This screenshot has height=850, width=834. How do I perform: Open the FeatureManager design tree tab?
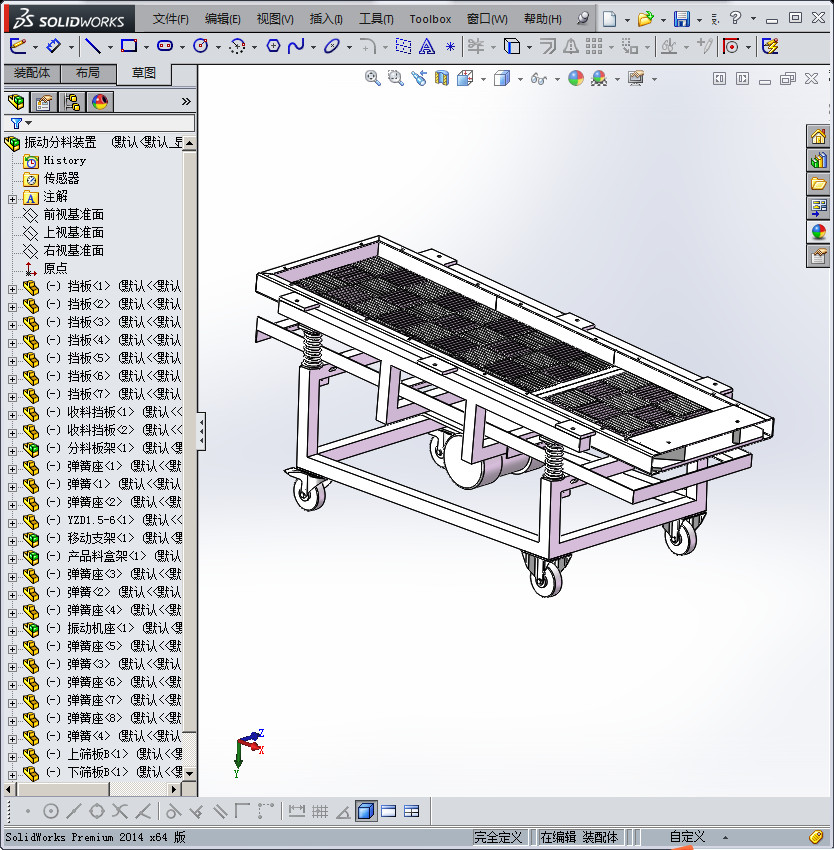point(16,102)
